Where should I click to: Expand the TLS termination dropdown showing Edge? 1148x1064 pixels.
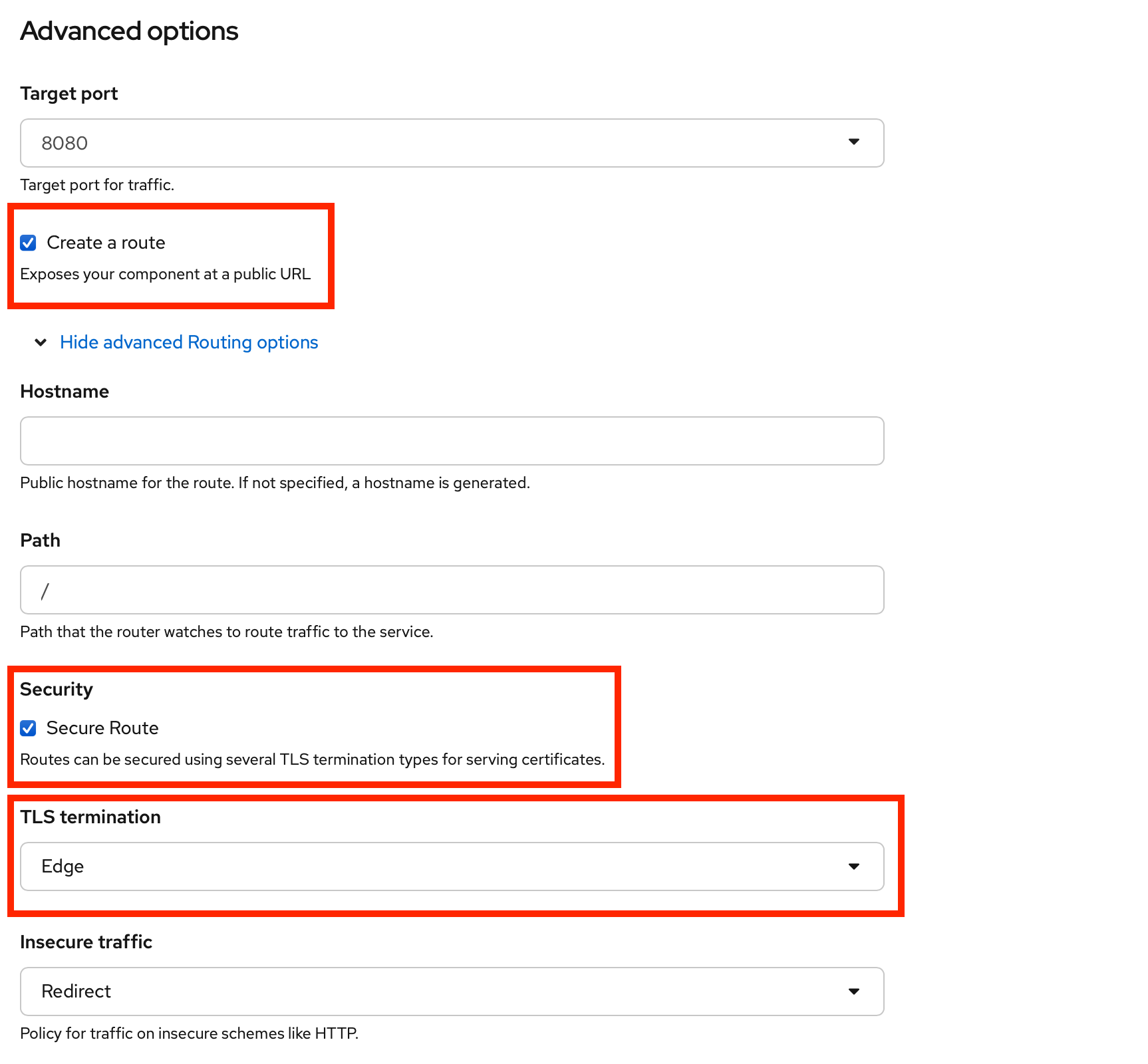click(x=452, y=866)
